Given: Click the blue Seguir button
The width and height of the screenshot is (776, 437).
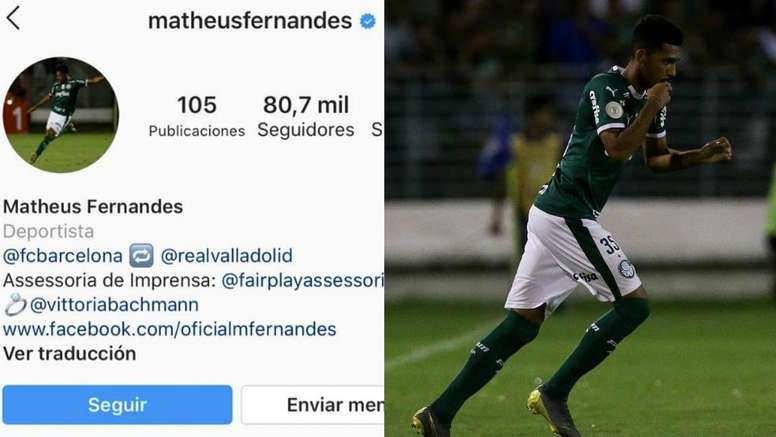Looking at the screenshot, I should pos(117,405).
